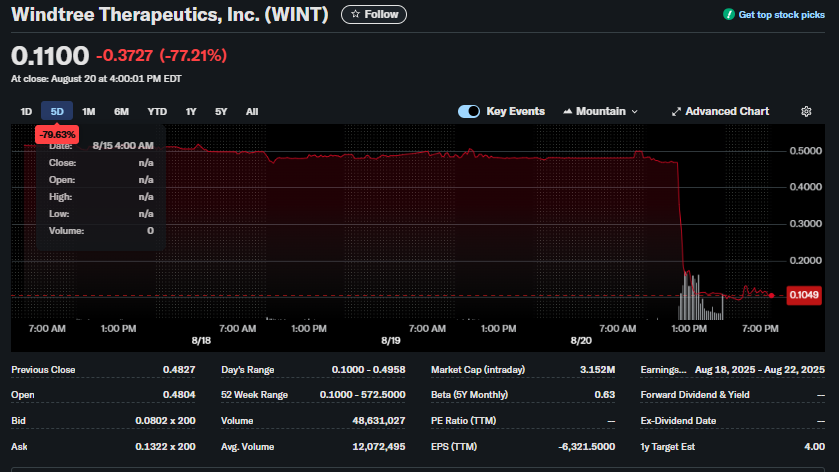Switch to the 6M range tab
The height and width of the screenshot is (472, 839).
(121, 111)
